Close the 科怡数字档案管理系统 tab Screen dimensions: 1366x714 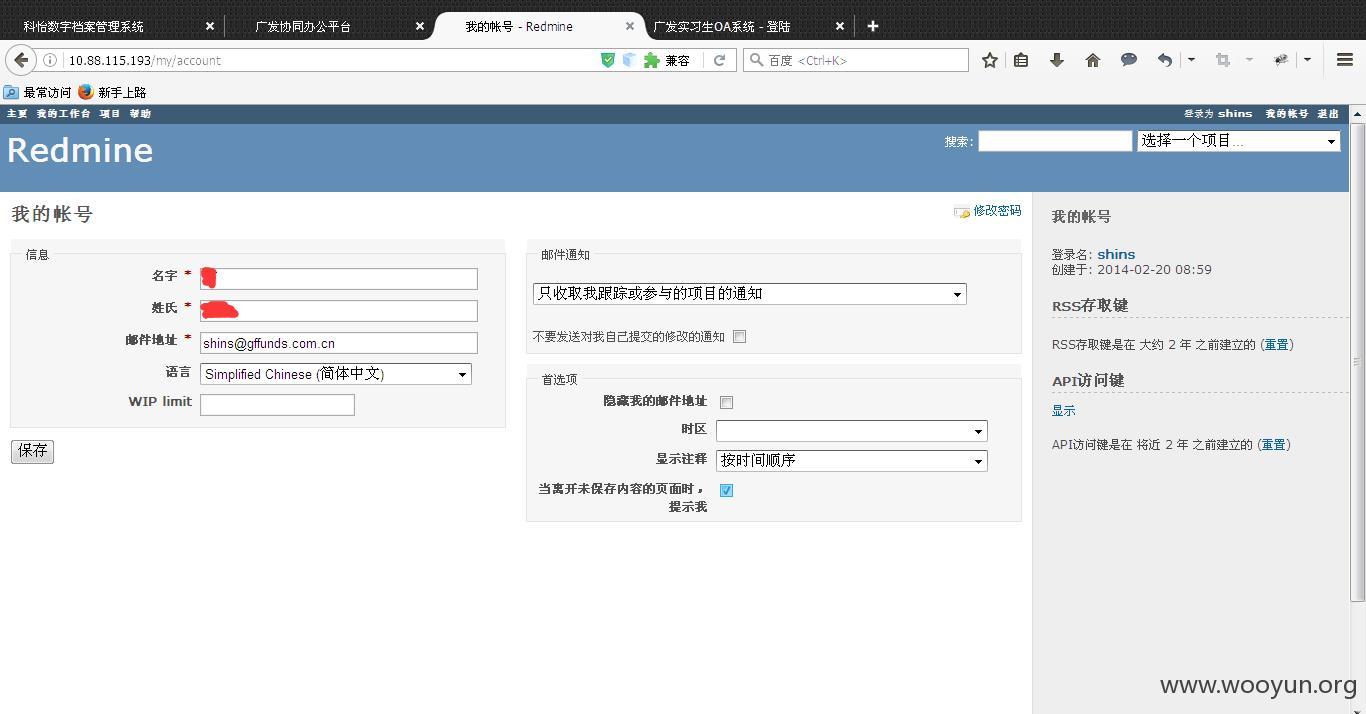[210, 26]
